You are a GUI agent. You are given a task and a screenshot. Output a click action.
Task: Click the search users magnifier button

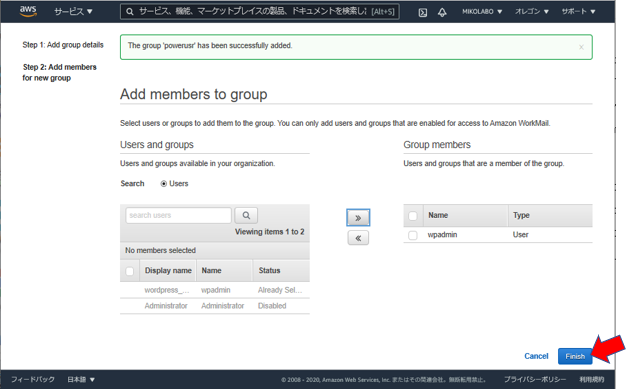click(246, 215)
